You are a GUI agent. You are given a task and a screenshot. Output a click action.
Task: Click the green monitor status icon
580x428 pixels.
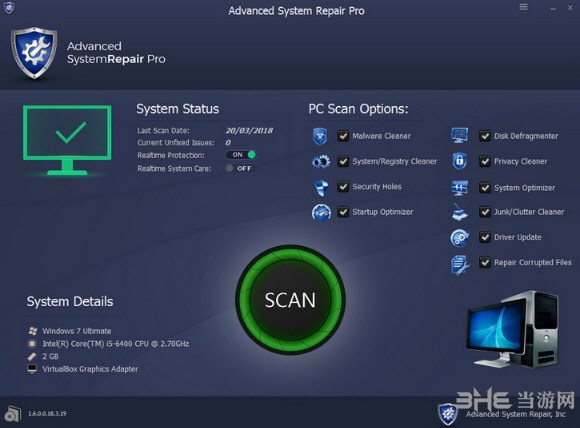(67, 140)
